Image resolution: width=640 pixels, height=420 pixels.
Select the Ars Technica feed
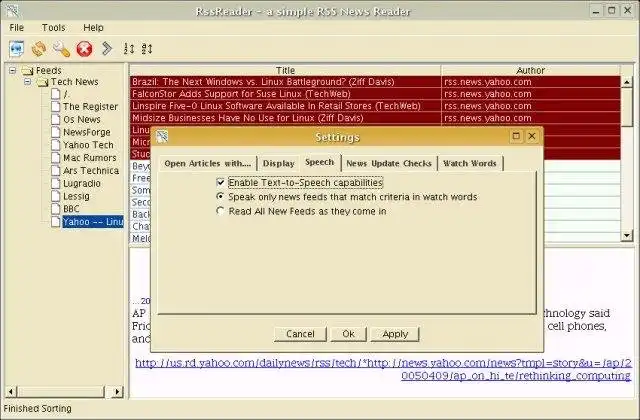click(91, 170)
